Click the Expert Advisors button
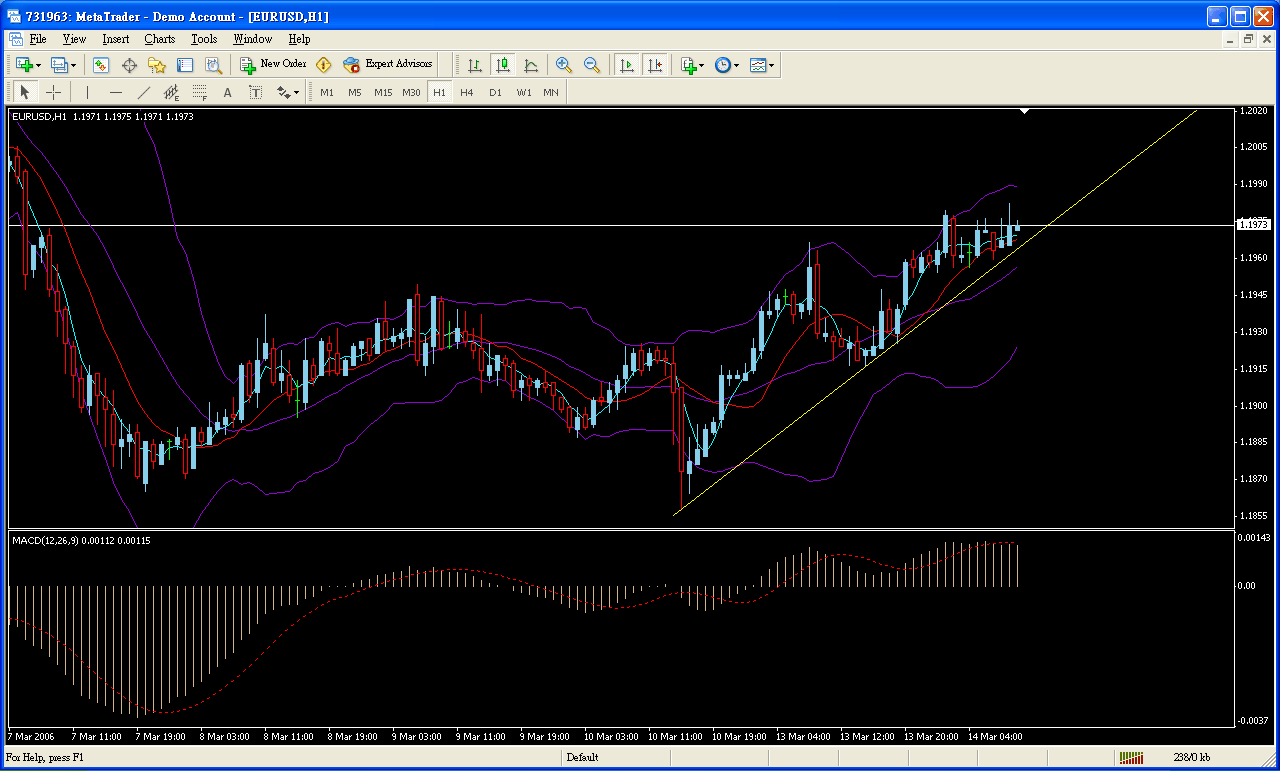The image size is (1280, 771). pyautogui.click(x=387, y=65)
